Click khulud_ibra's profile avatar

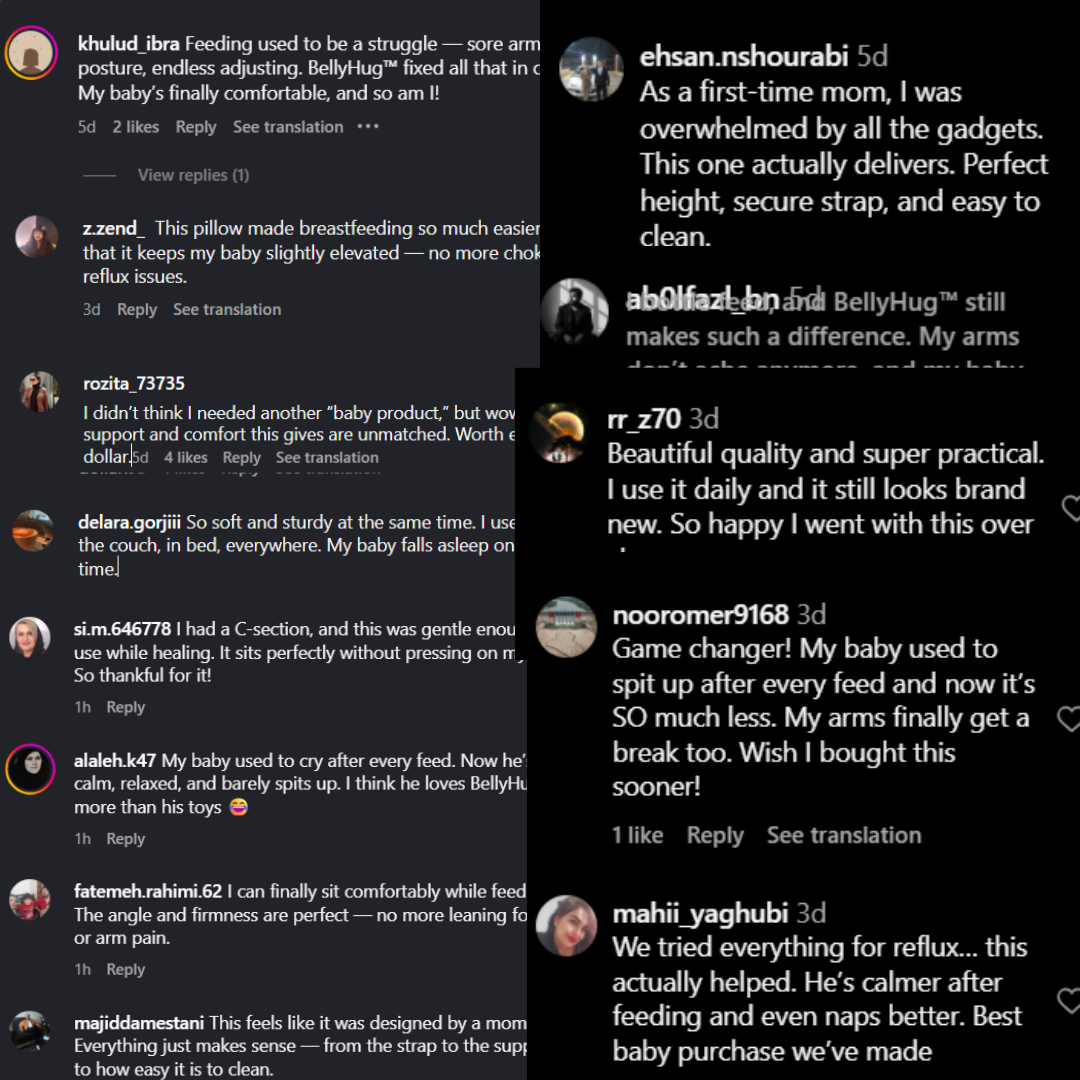pyautogui.click(x=31, y=52)
